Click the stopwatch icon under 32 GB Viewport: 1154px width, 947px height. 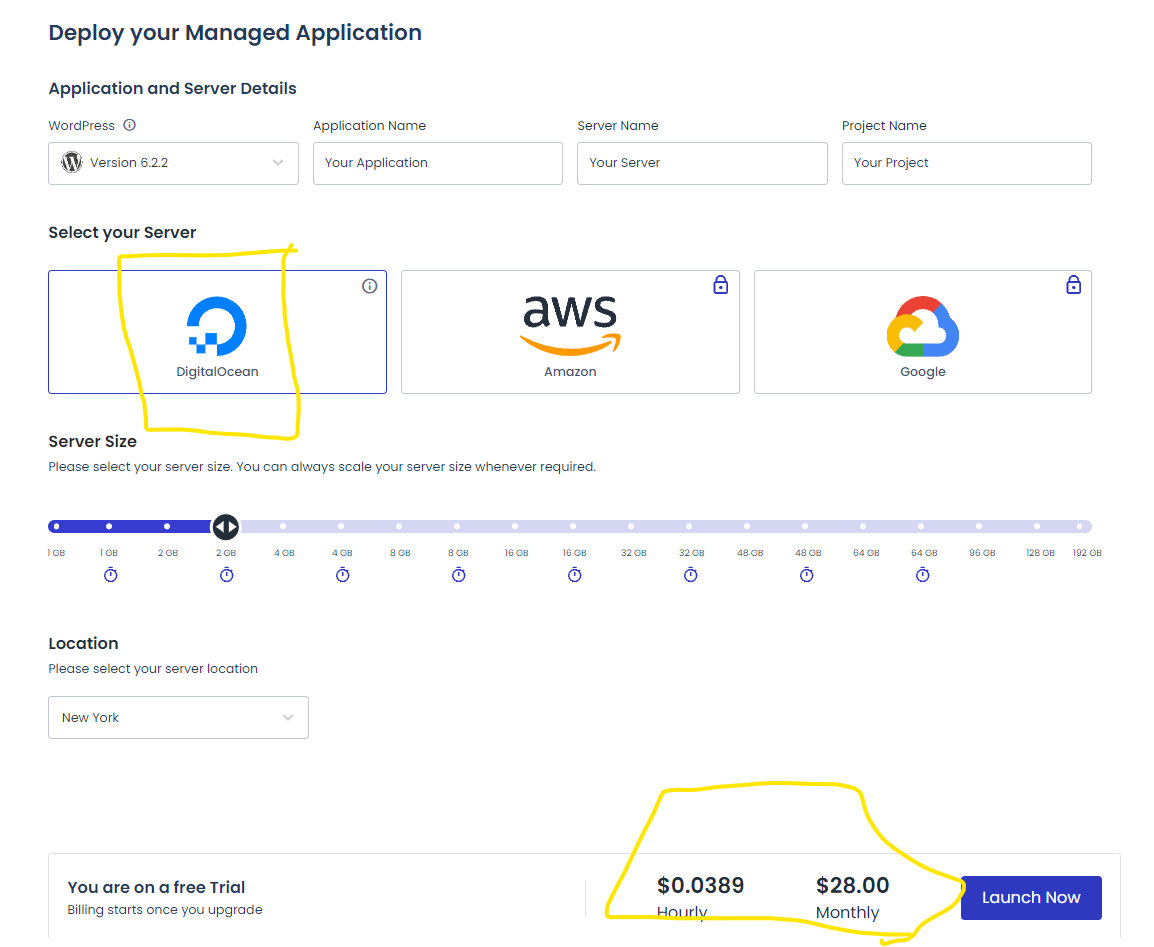pyautogui.click(x=690, y=575)
